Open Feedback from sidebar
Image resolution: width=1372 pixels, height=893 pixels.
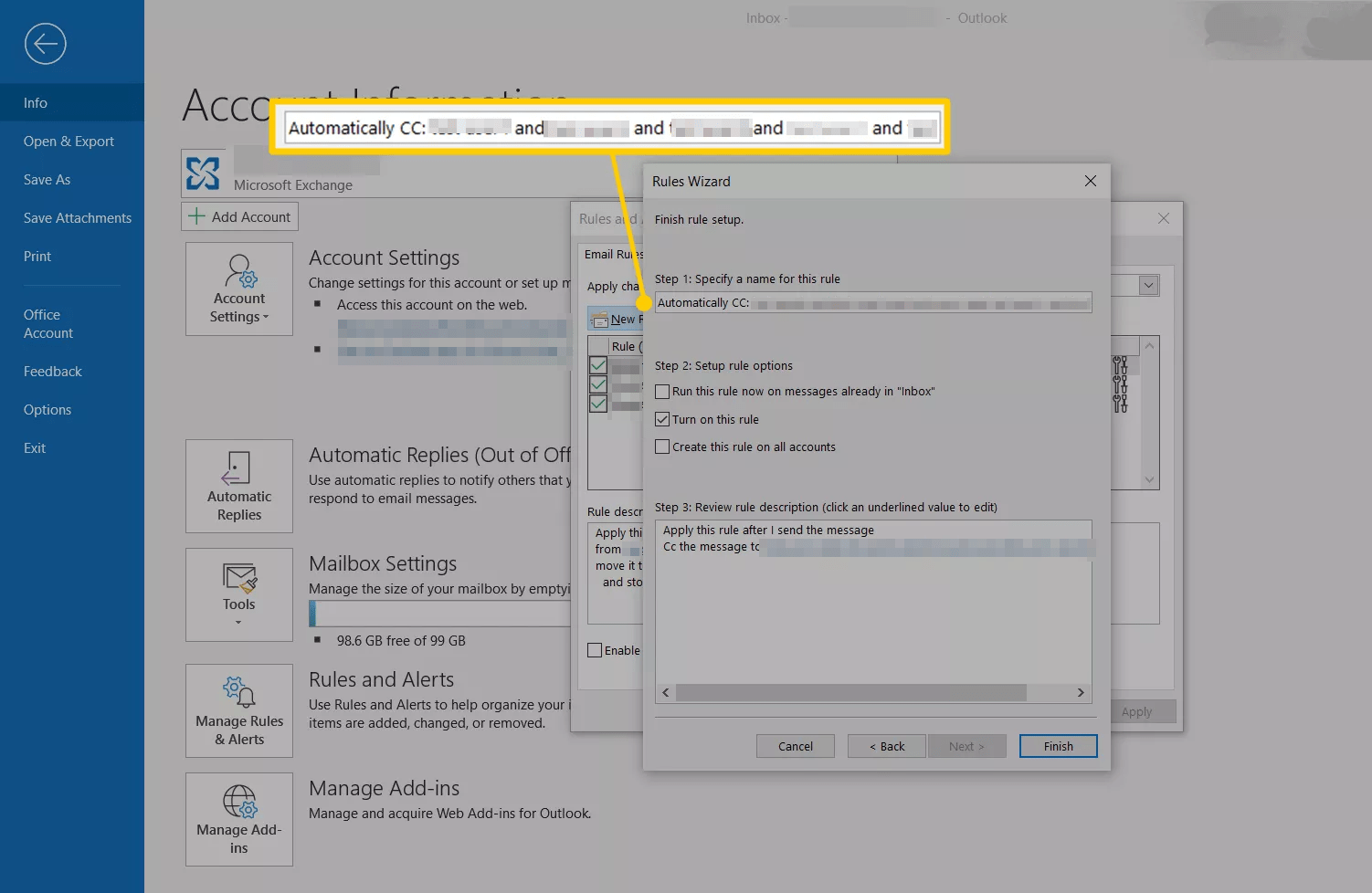point(72,371)
